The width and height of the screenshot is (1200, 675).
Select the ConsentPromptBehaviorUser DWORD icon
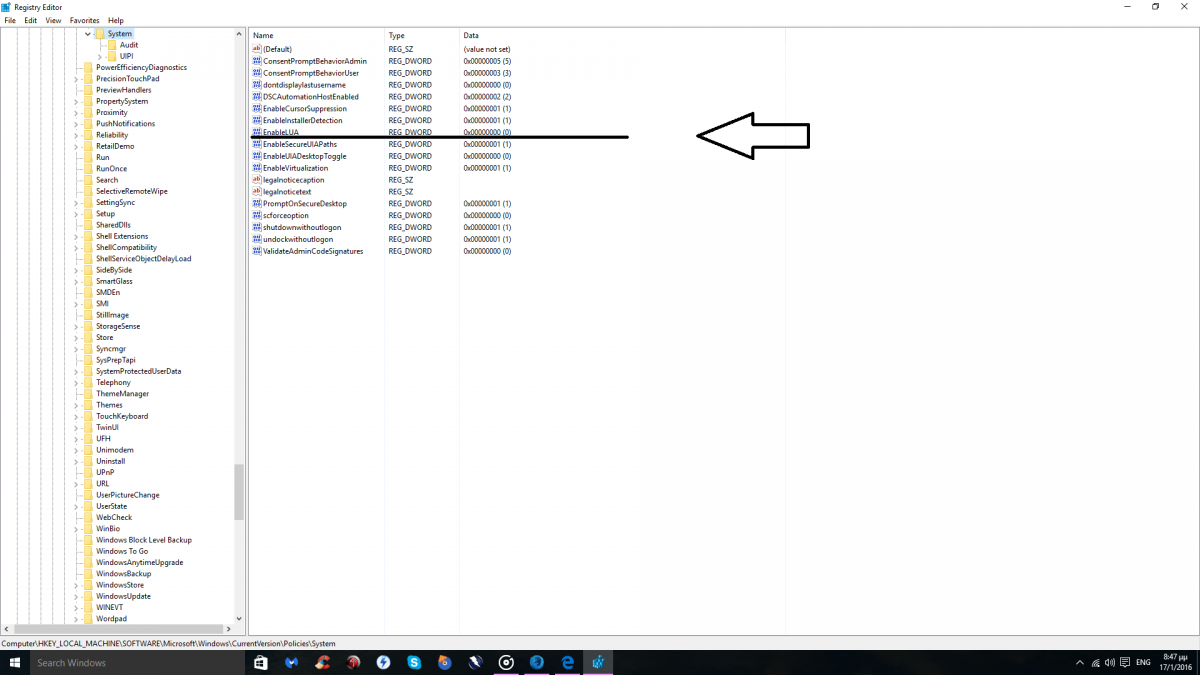click(x=257, y=73)
